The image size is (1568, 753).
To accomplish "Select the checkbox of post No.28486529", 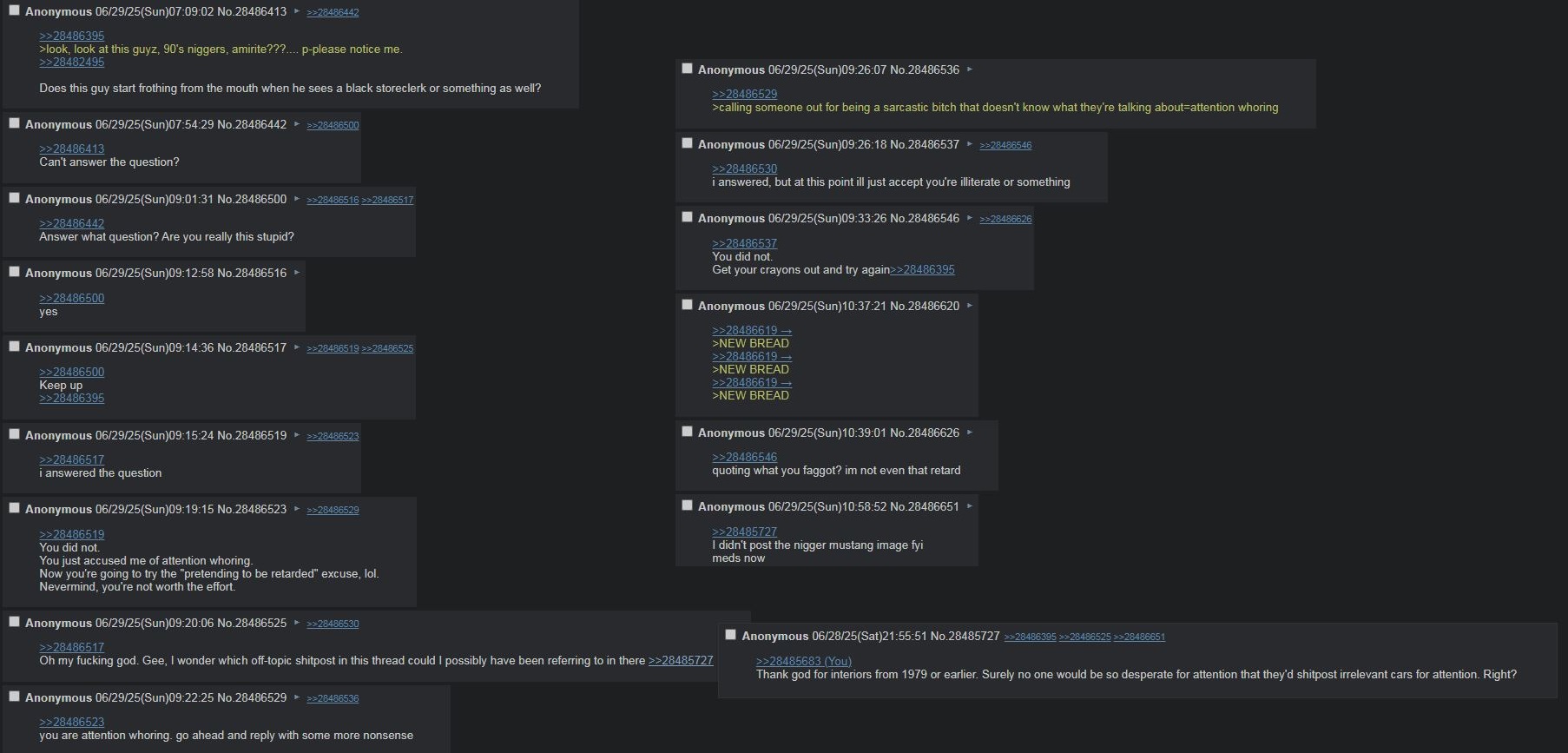I will coord(14,697).
